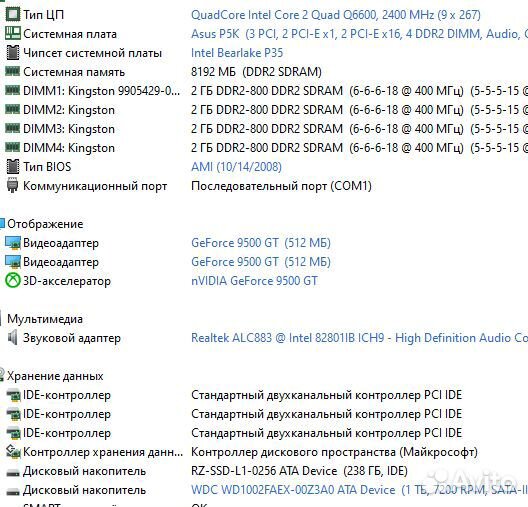
Task: Open the QuadCore Intel Core 2 Quad Q6600 link
Action: (336, 15)
